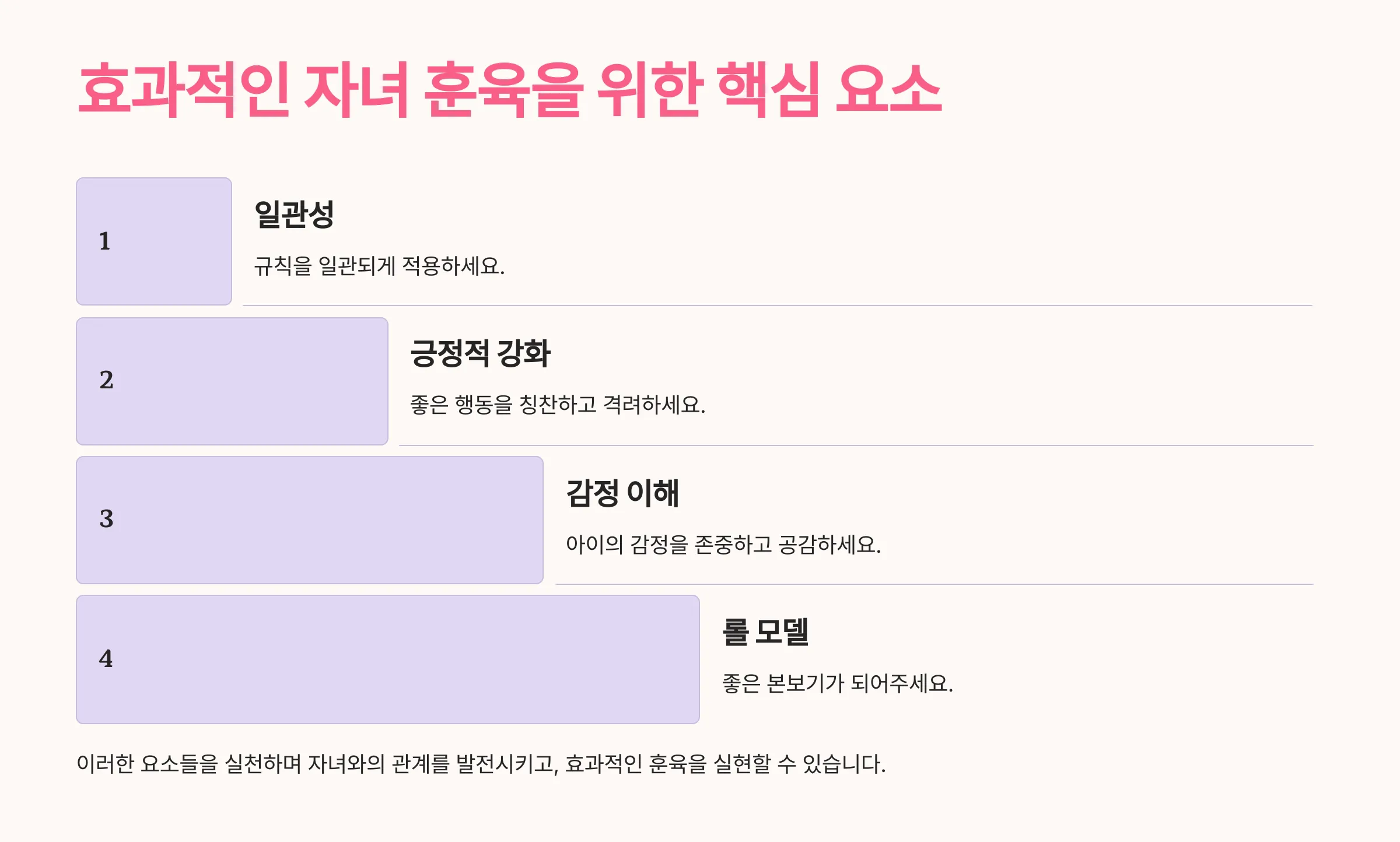Click the purple box numbered 4
The image size is (1400, 842).
coord(388,659)
